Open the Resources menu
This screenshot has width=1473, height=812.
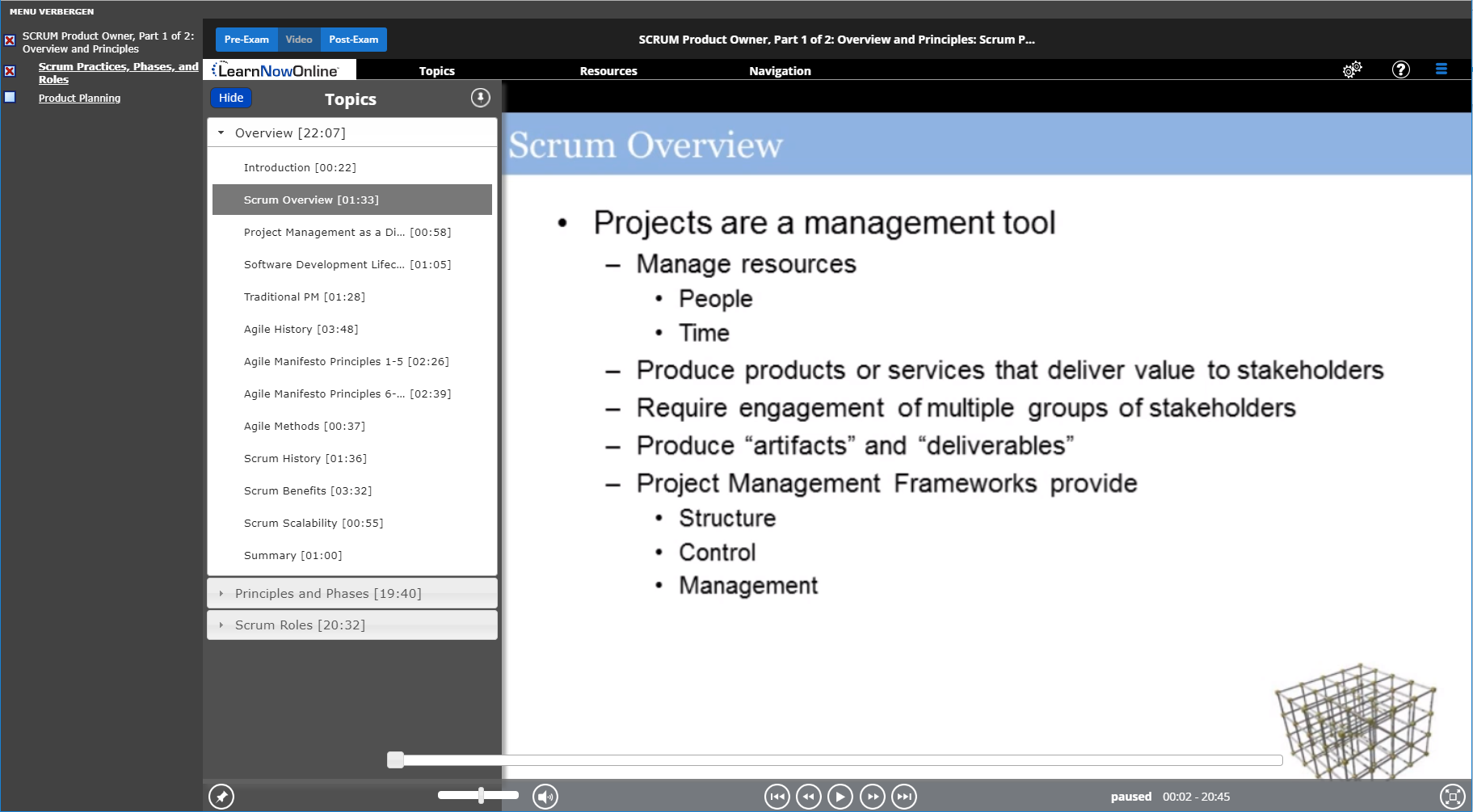608,71
